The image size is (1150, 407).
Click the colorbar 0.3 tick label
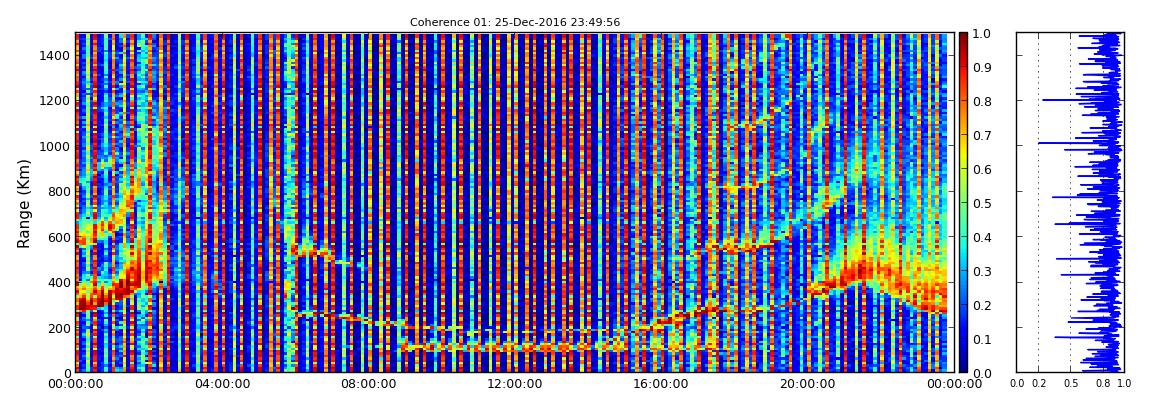pos(982,271)
